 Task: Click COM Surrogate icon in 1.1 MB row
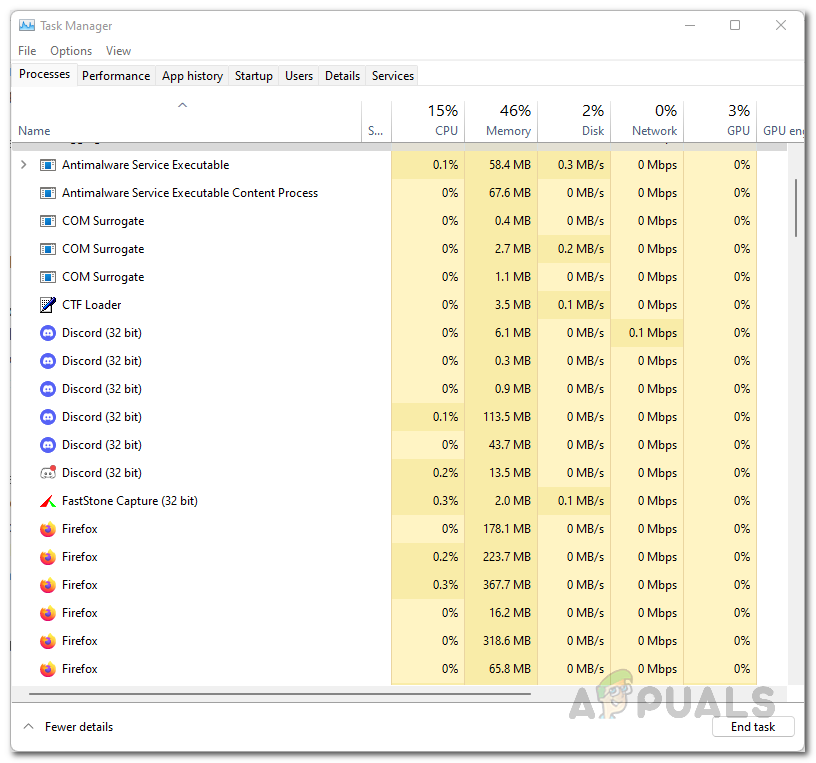(47, 277)
